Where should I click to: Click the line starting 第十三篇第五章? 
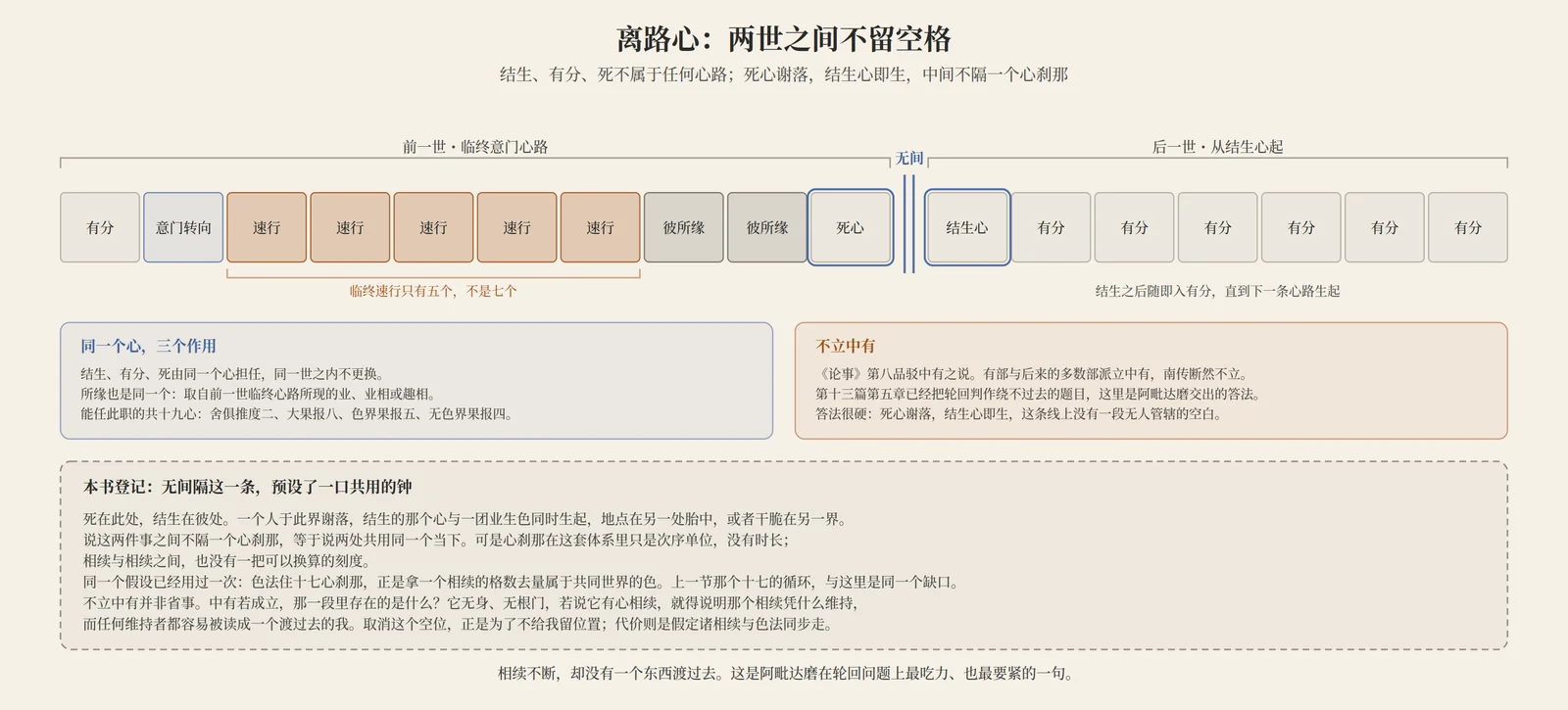pyautogui.click(x=1040, y=394)
